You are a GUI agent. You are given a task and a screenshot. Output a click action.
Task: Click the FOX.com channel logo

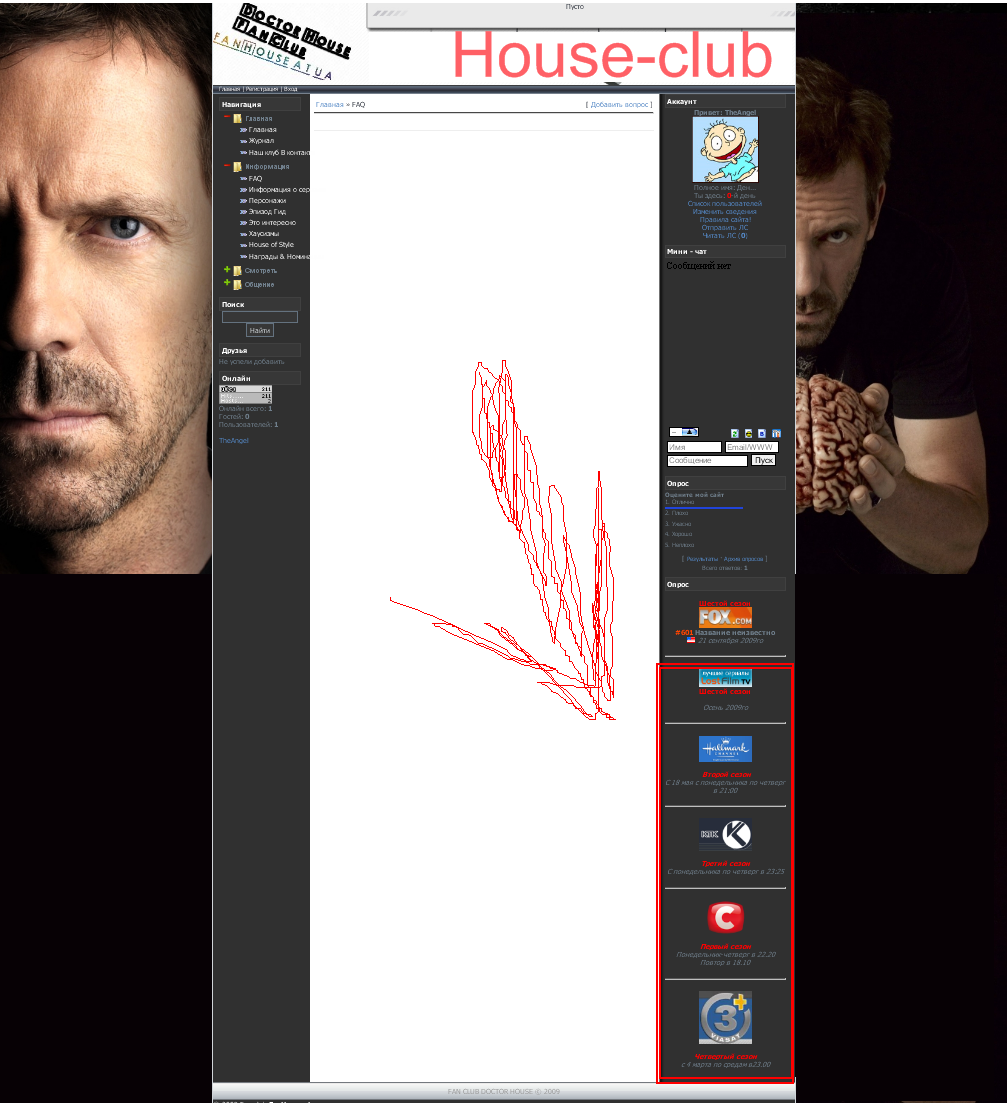point(725,618)
